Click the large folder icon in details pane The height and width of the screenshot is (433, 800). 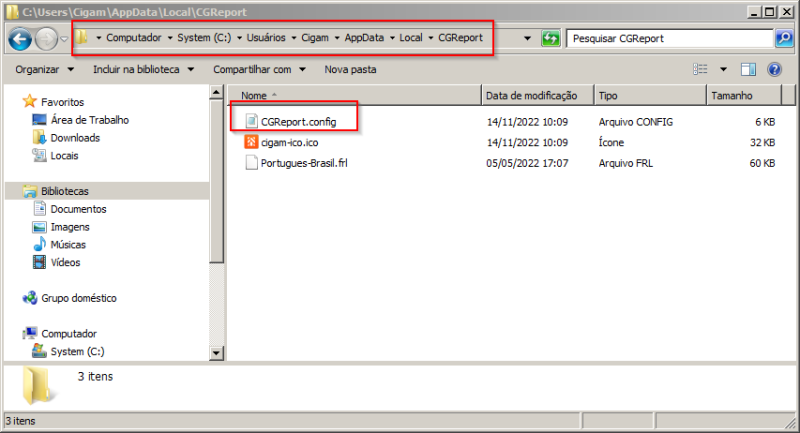point(39,386)
